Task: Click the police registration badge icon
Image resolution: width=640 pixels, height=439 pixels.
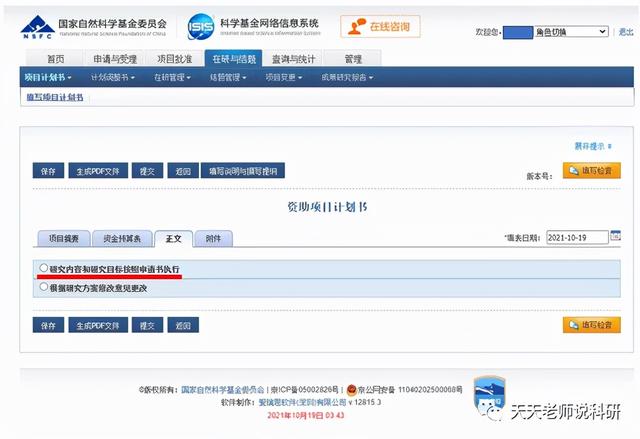Action: (x=351, y=390)
